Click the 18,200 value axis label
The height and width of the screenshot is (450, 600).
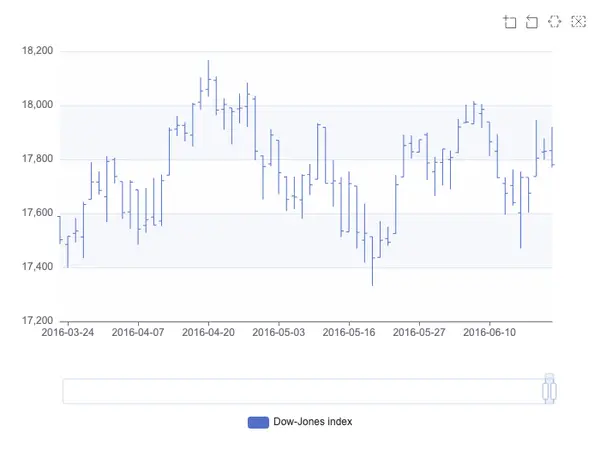click(38, 51)
